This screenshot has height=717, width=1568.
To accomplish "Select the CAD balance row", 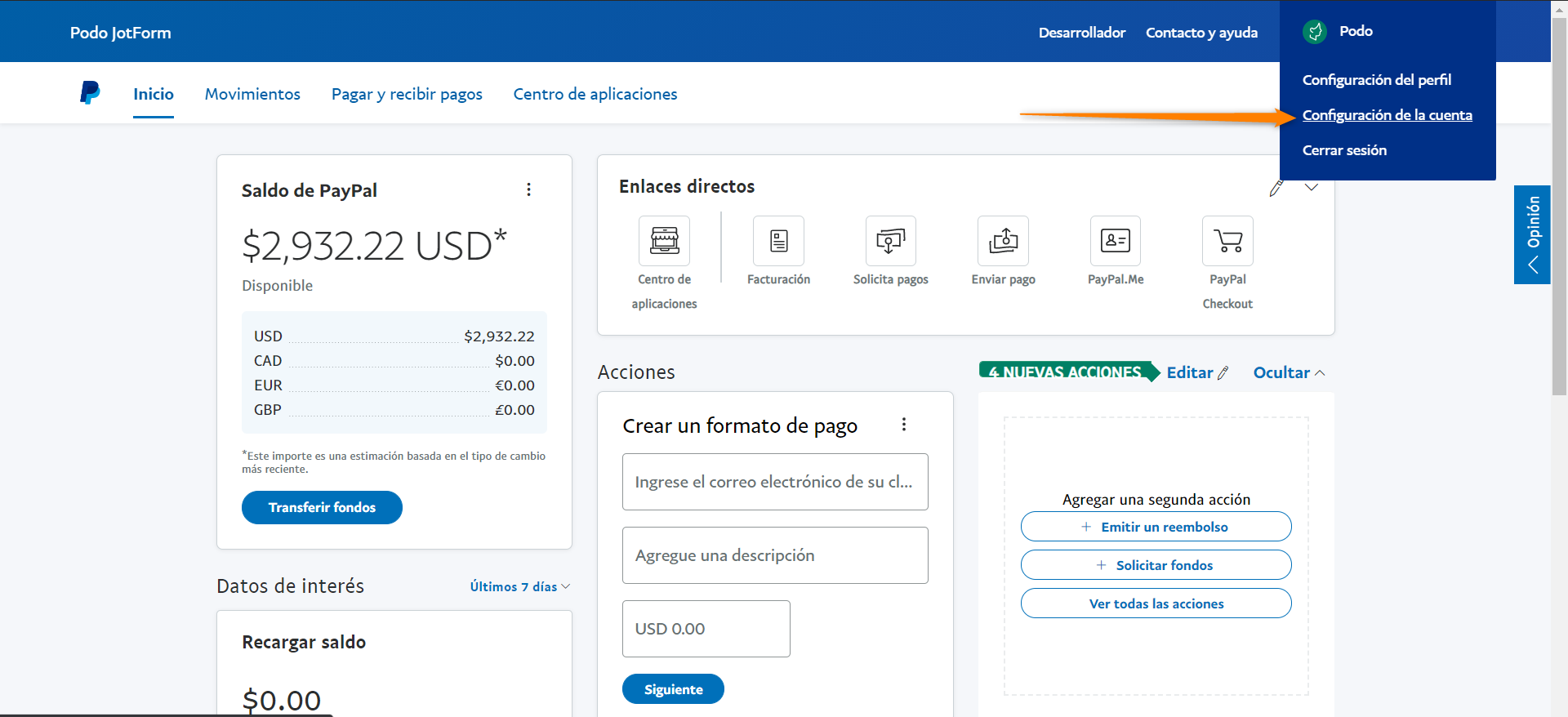I will [394, 361].
